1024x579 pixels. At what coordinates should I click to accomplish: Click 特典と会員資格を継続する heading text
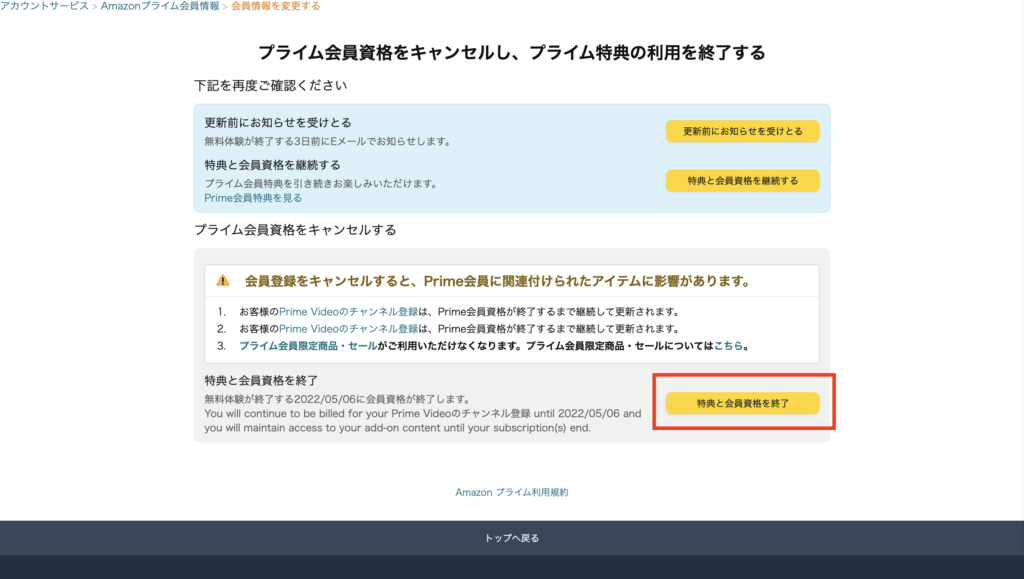pos(272,165)
